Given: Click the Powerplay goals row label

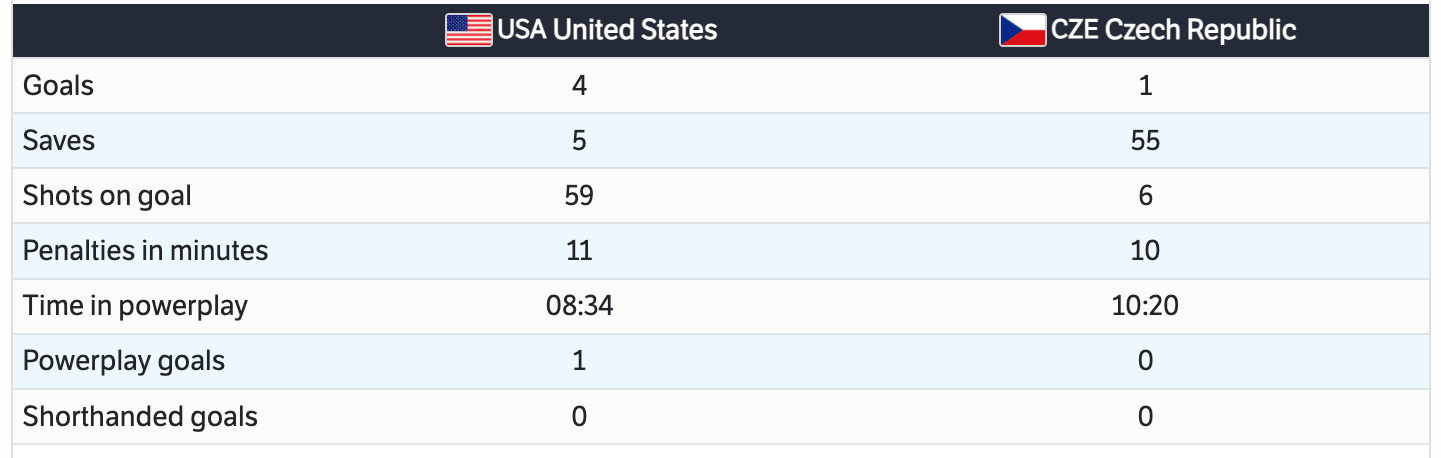Looking at the screenshot, I should pyautogui.click(x=124, y=361).
